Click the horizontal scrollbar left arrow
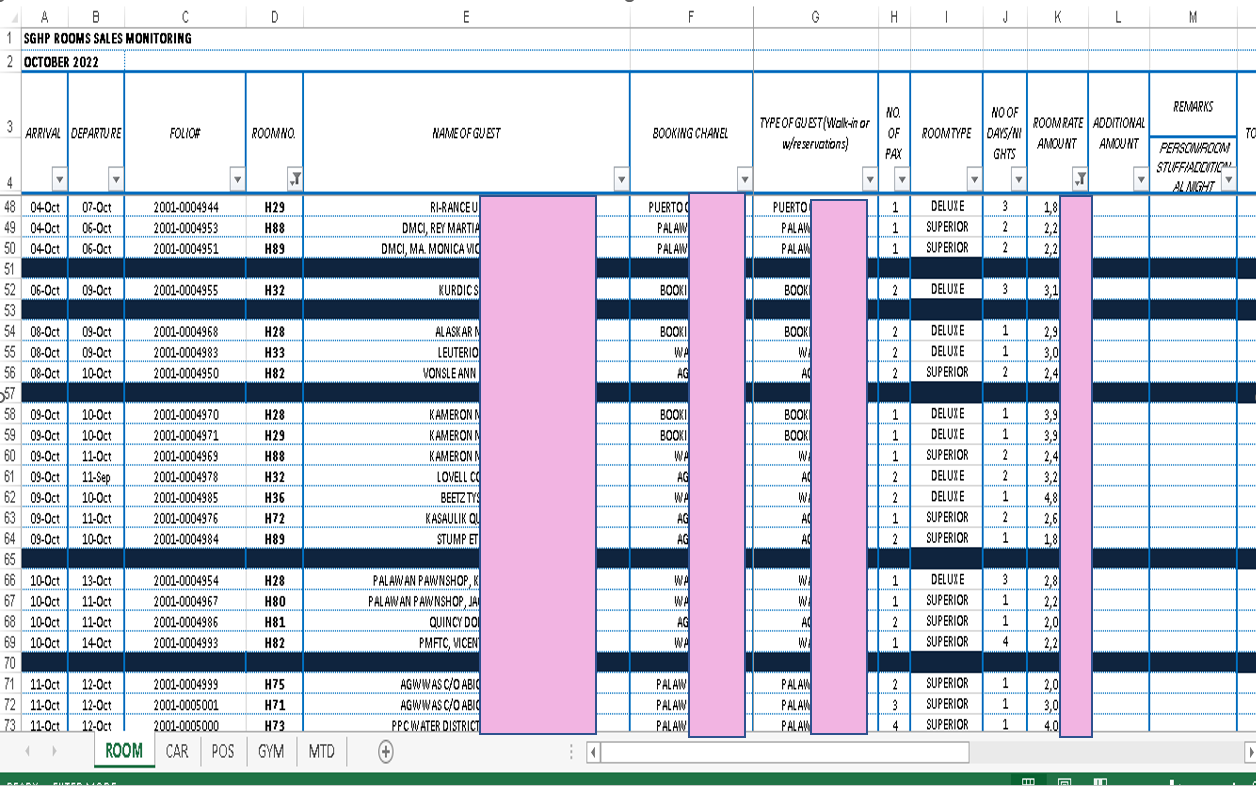This screenshot has width=1256, height=786. [593, 752]
